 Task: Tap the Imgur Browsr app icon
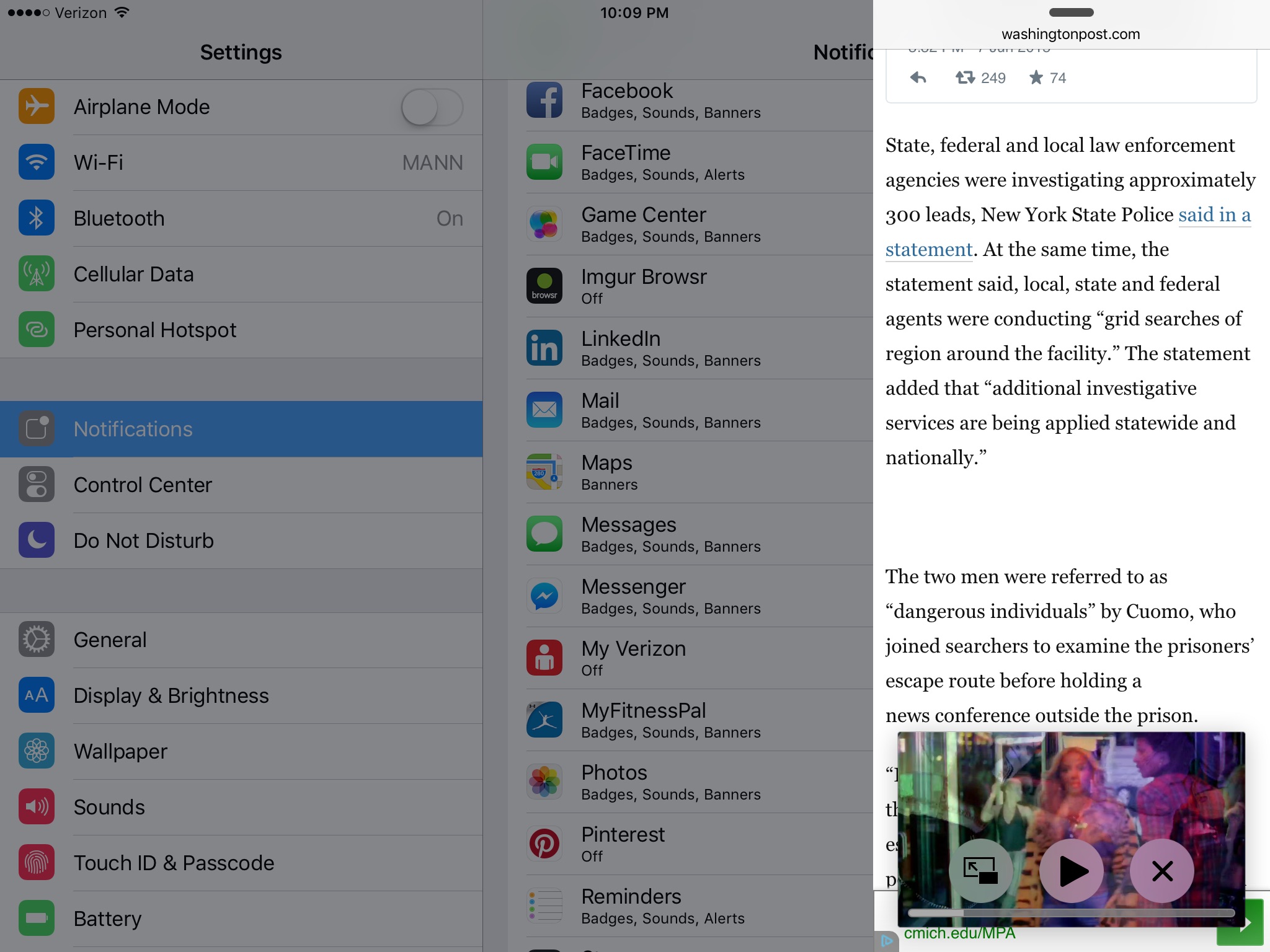click(544, 286)
